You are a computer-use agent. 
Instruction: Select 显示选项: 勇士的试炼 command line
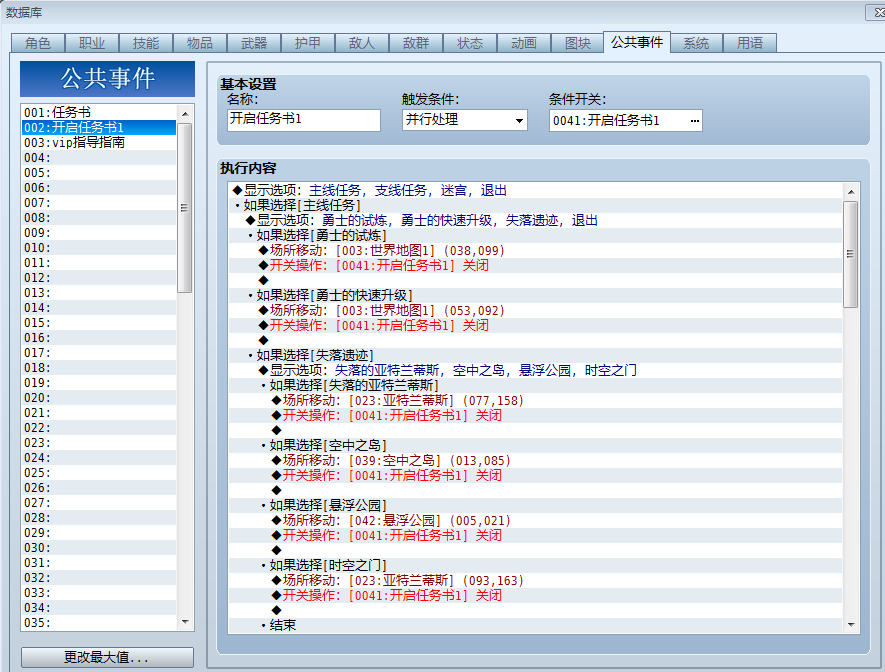tap(535, 221)
